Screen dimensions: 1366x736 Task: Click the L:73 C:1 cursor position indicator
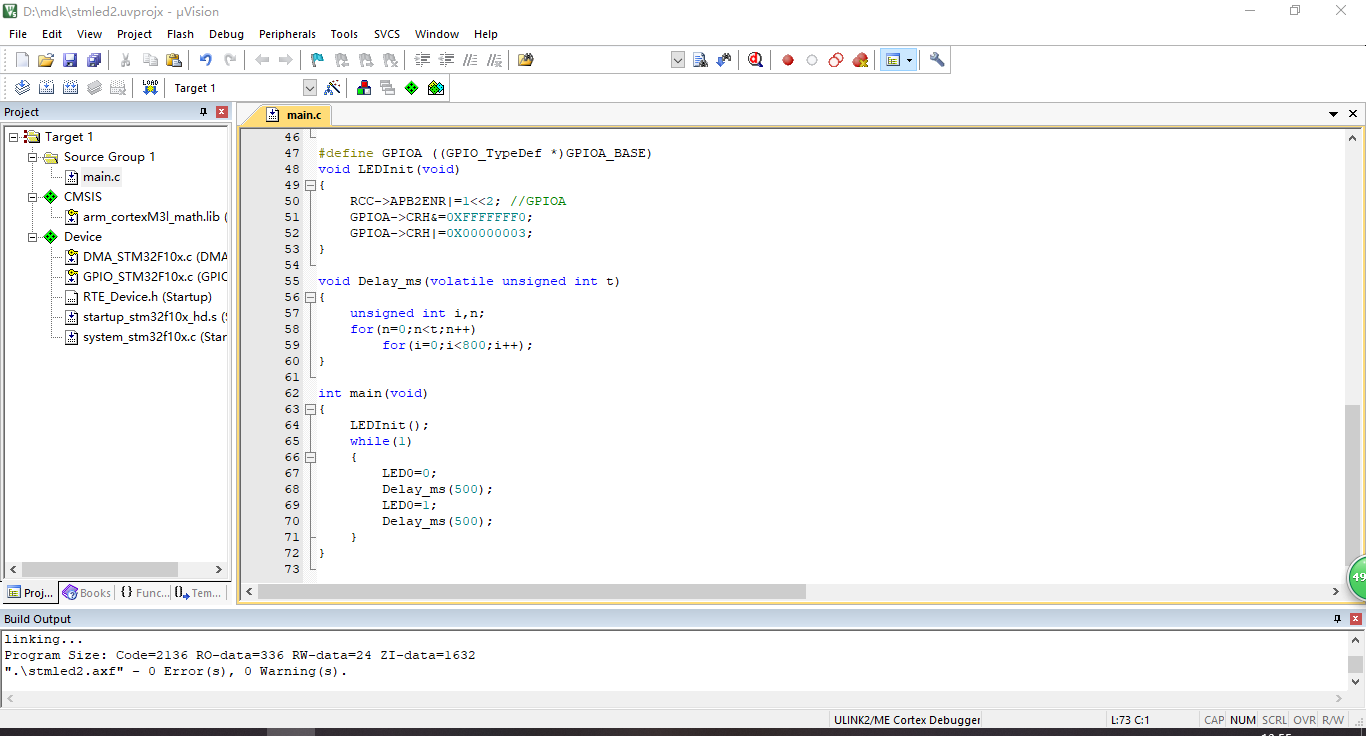click(x=1130, y=720)
